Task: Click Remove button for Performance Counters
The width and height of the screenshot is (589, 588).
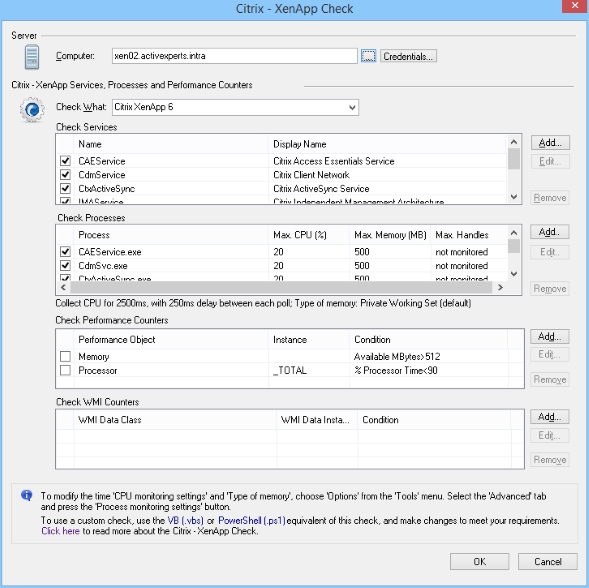Action: (x=550, y=379)
